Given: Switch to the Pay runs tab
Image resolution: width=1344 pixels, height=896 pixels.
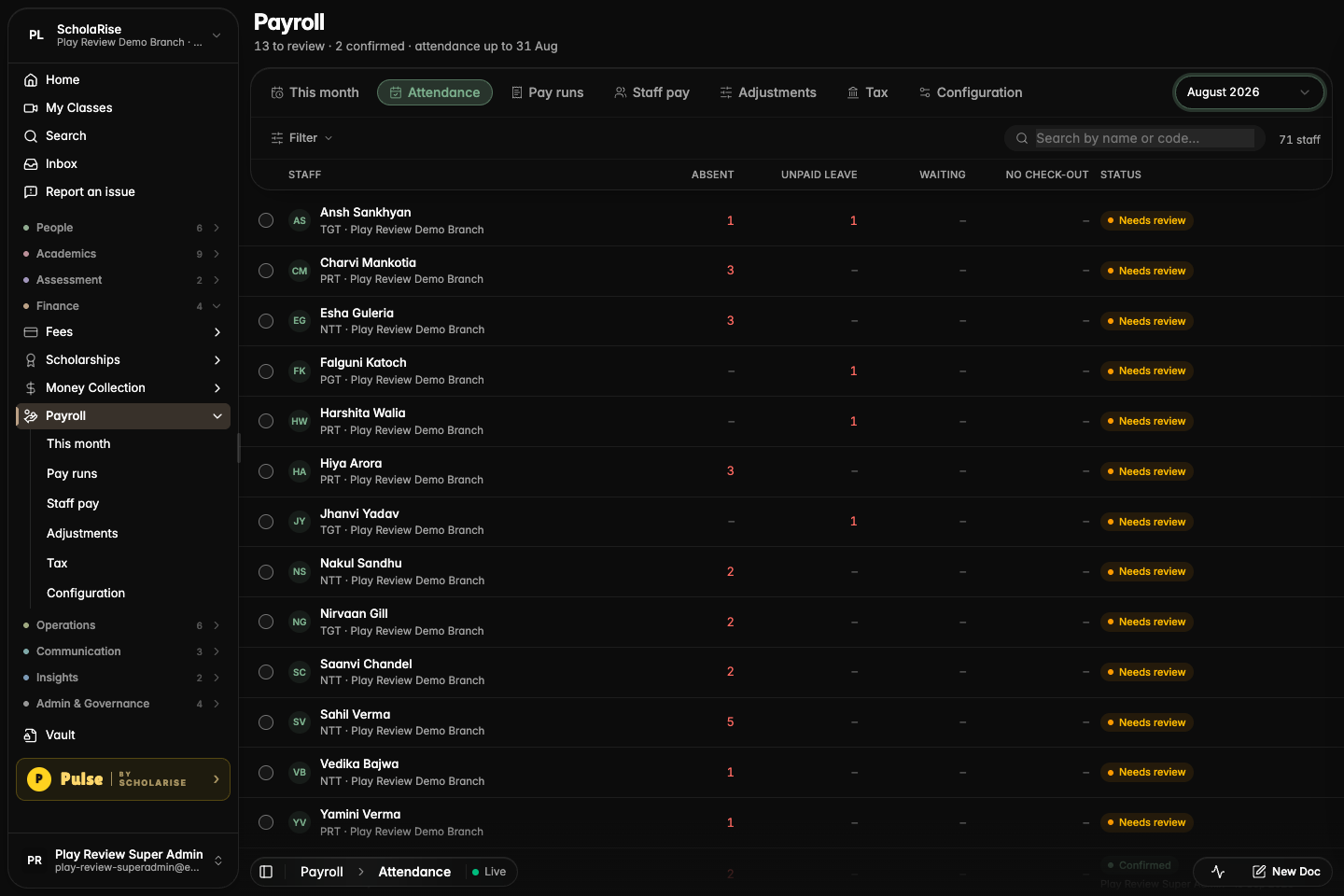Looking at the screenshot, I should 548,92.
